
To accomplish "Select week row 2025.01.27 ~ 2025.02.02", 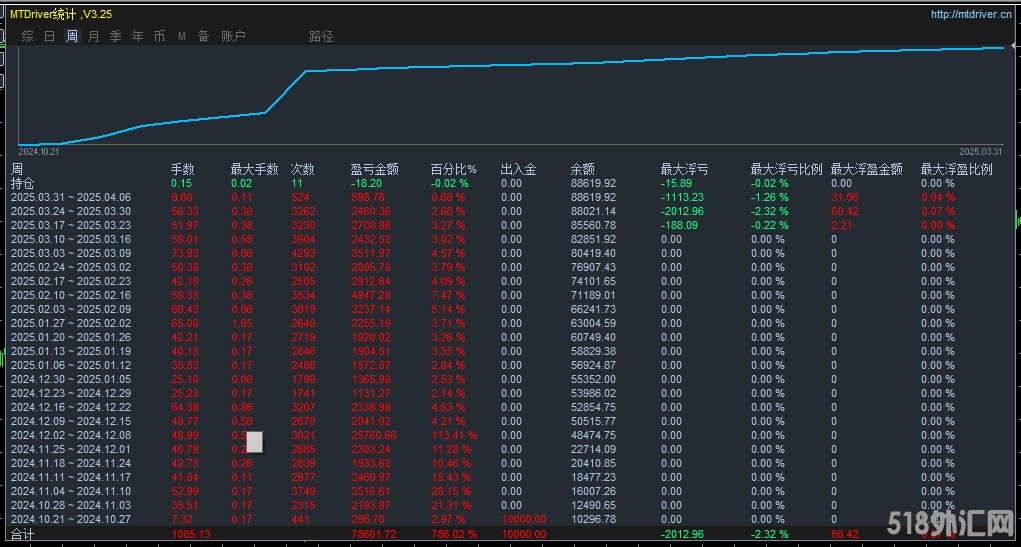I will tap(71, 323).
